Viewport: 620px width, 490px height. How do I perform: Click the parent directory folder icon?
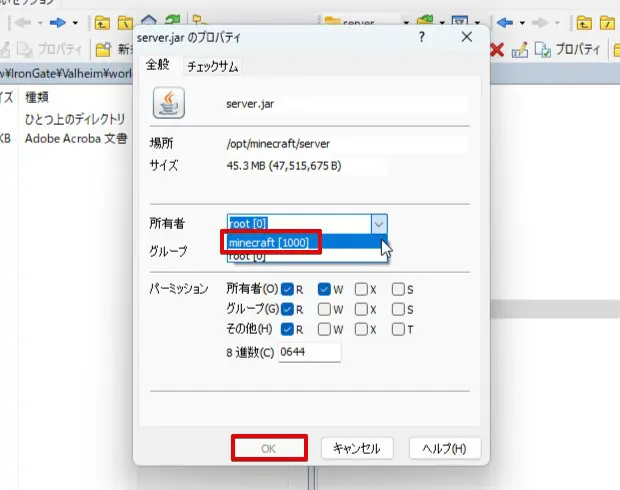103,21
